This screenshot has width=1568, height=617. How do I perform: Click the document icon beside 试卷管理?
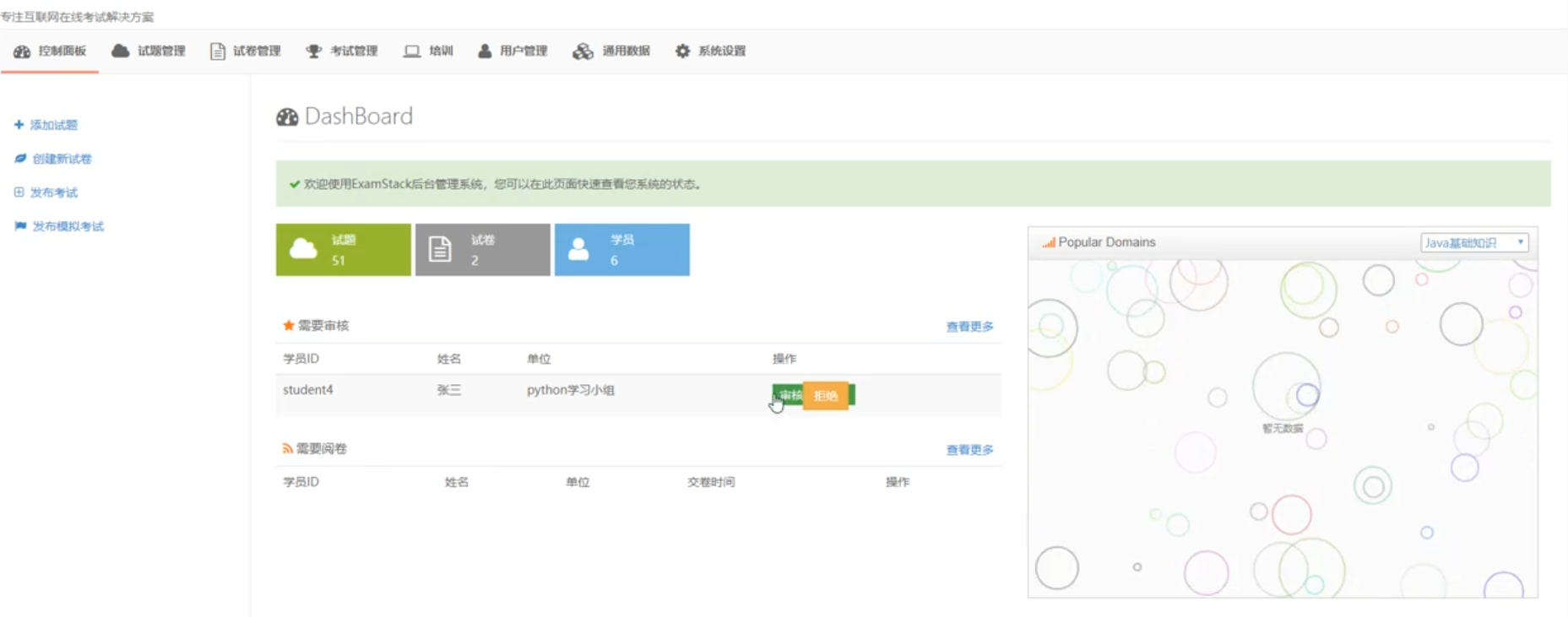[217, 51]
